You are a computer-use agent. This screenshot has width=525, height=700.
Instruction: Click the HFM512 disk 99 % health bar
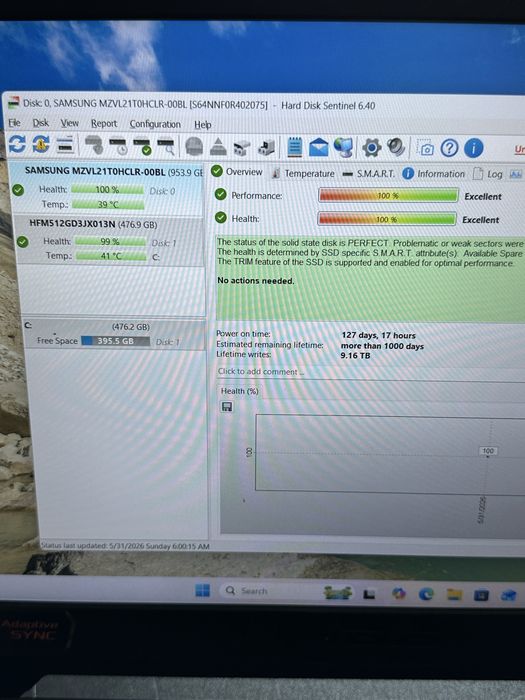pyautogui.click(x=110, y=242)
